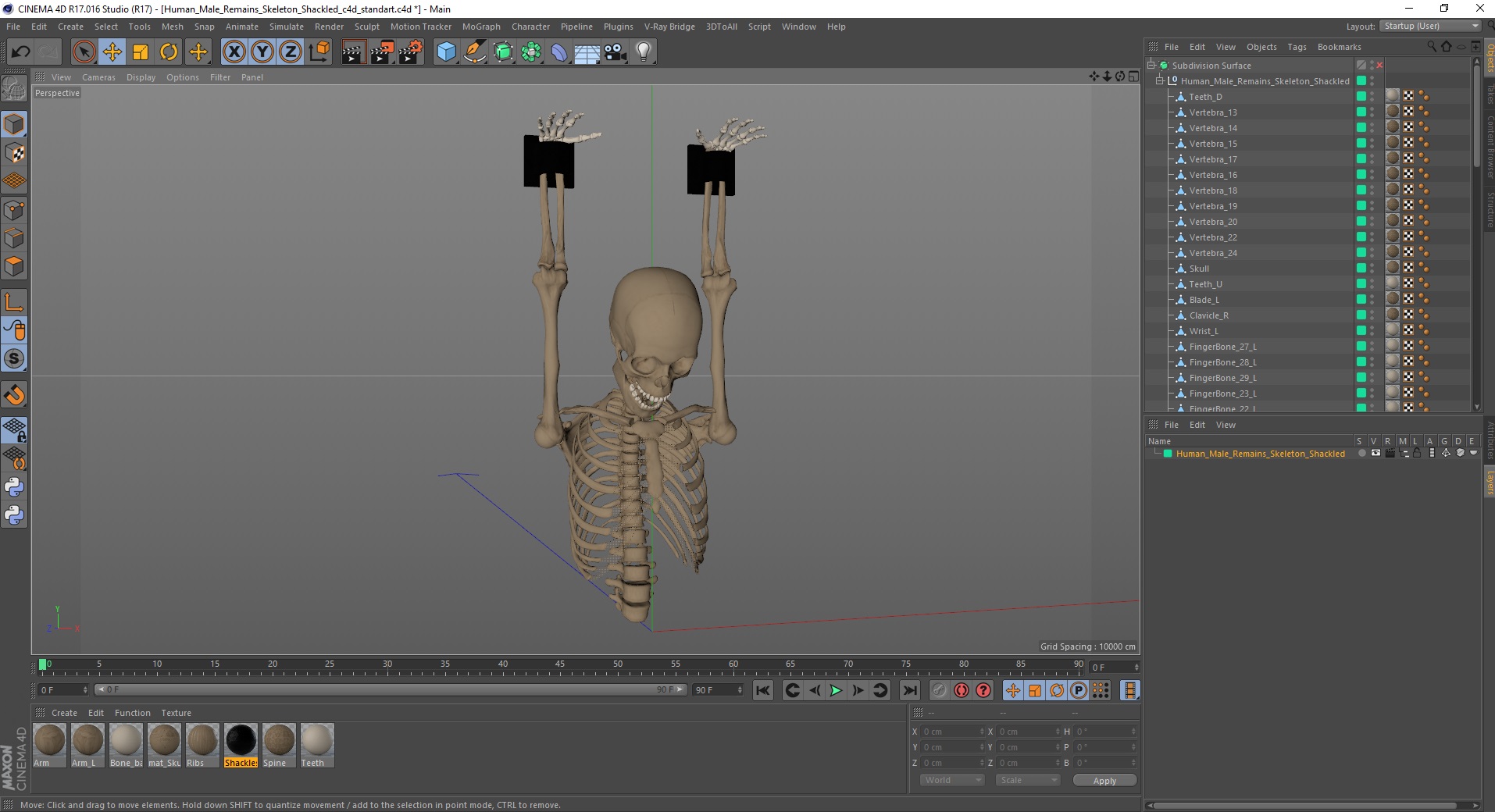
Task: Click the Undo arrow icon
Action: (21, 52)
